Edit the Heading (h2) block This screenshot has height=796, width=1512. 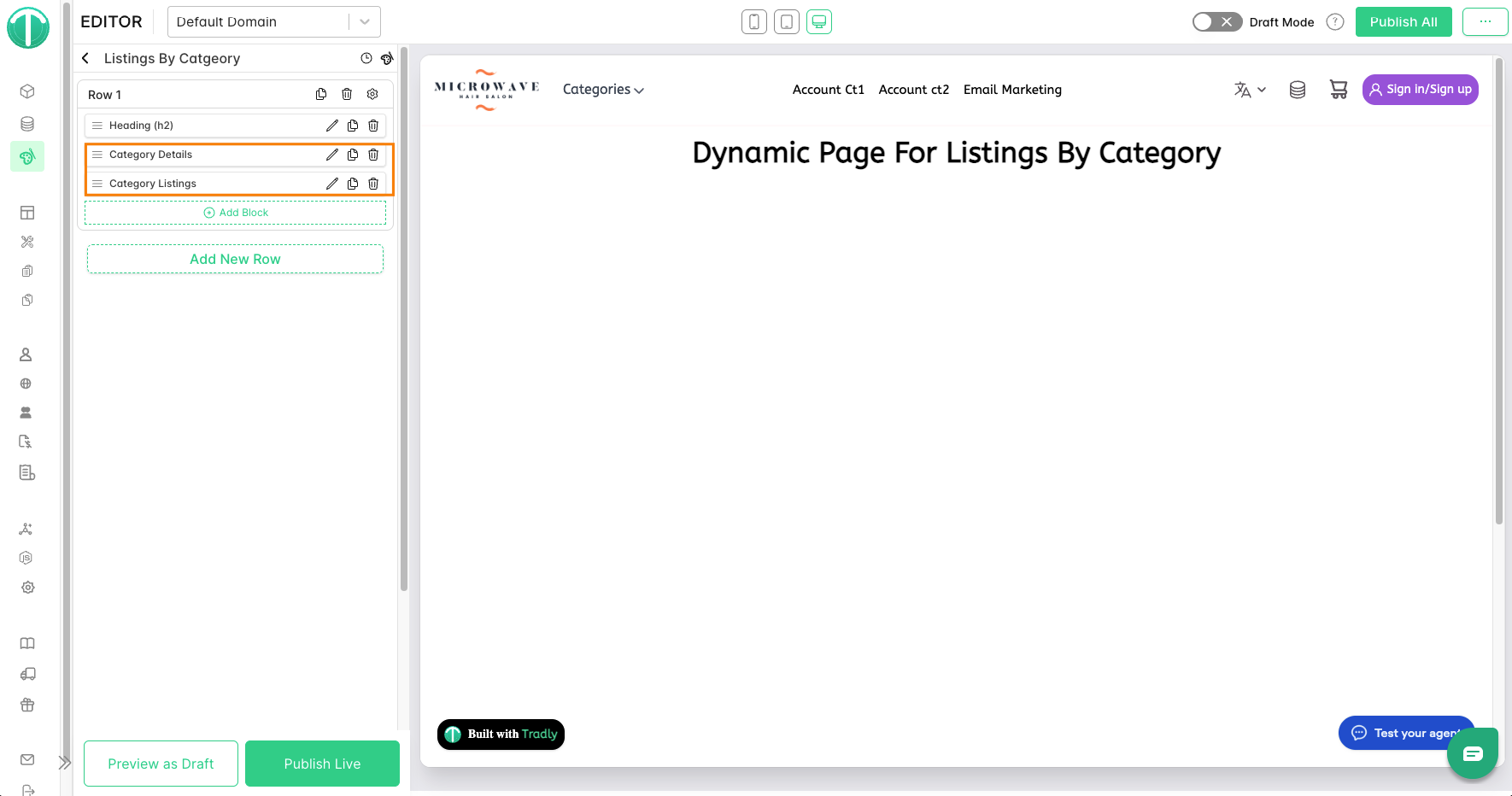(331, 126)
